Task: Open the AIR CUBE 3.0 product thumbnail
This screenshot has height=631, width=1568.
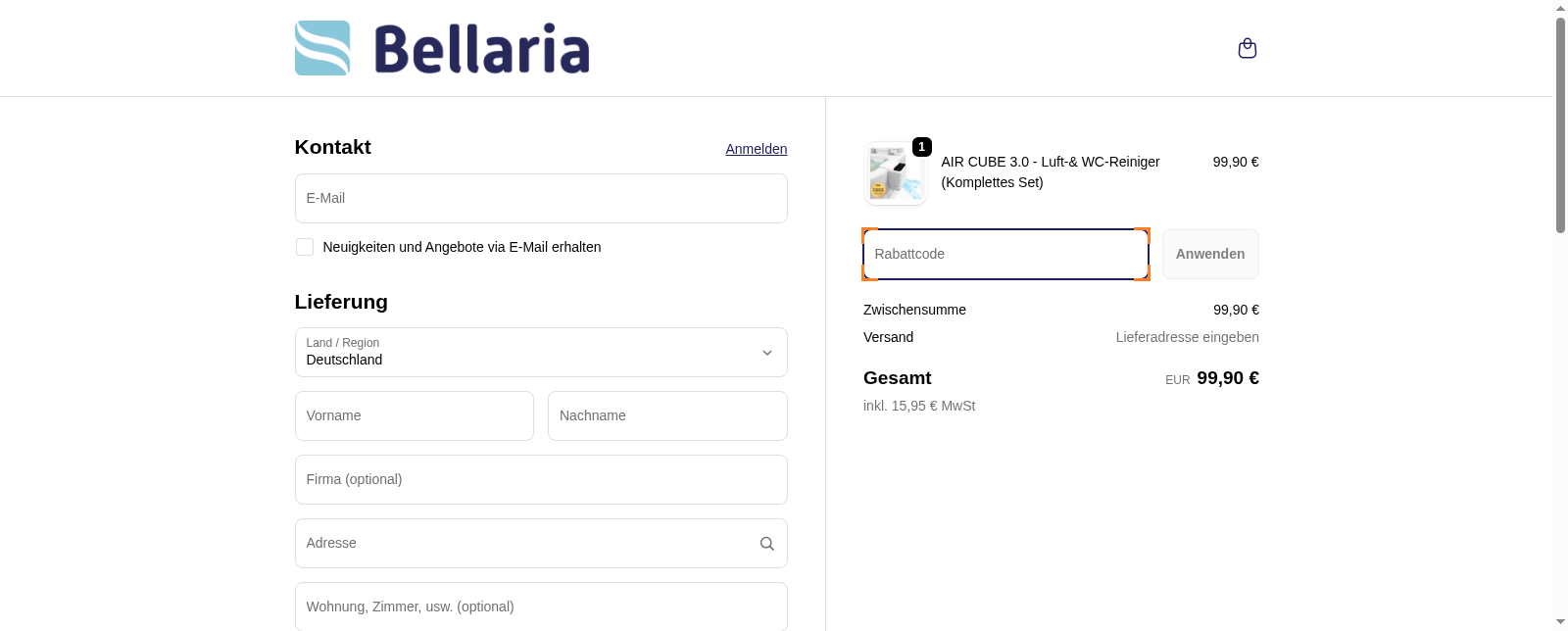Action: click(x=895, y=173)
